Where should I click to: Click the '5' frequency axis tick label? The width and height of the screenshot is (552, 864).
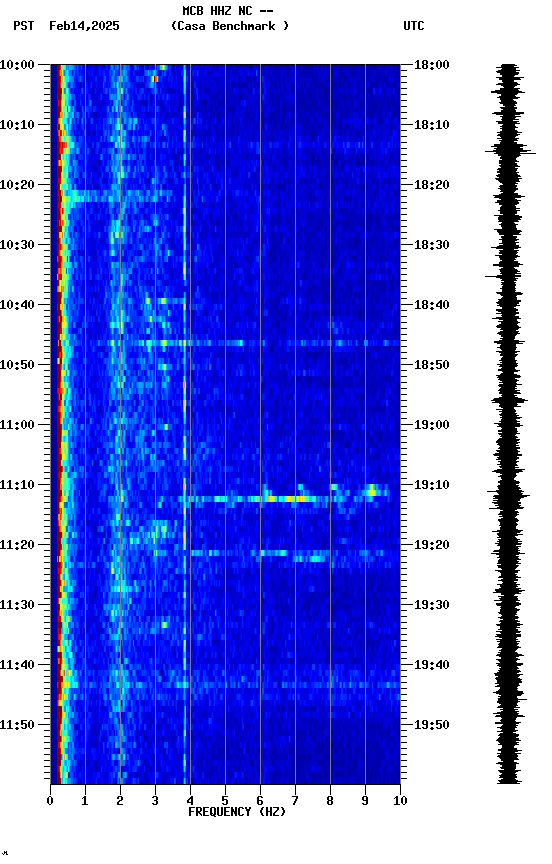coord(225,801)
